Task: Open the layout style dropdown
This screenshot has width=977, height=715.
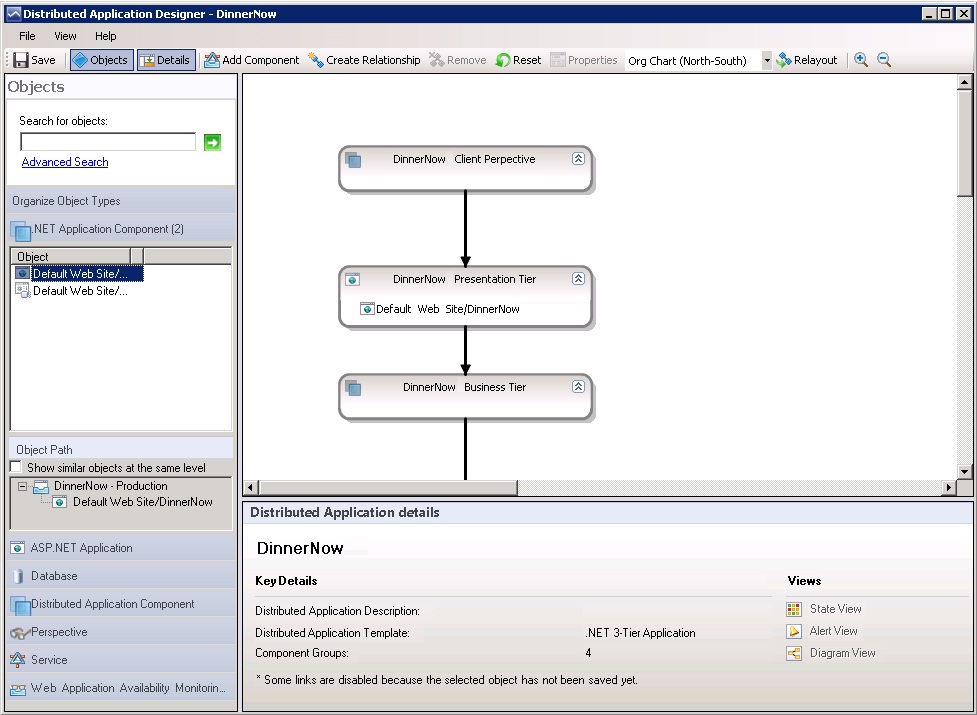Action: pos(767,60)
